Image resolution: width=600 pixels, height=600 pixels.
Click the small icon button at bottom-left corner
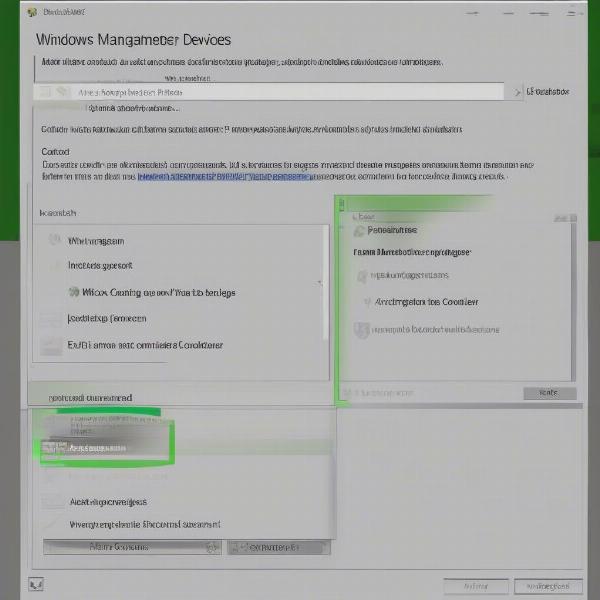coord(36,584)
